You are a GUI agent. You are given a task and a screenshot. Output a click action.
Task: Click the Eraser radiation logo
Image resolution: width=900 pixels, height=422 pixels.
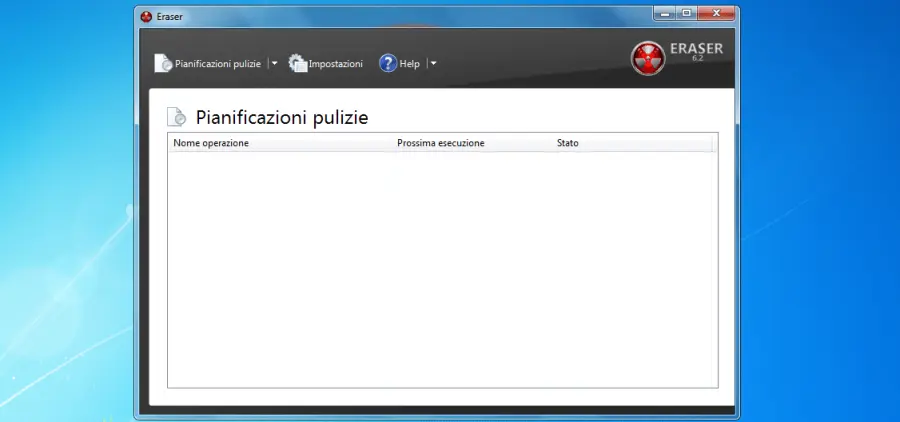(648, 58)
